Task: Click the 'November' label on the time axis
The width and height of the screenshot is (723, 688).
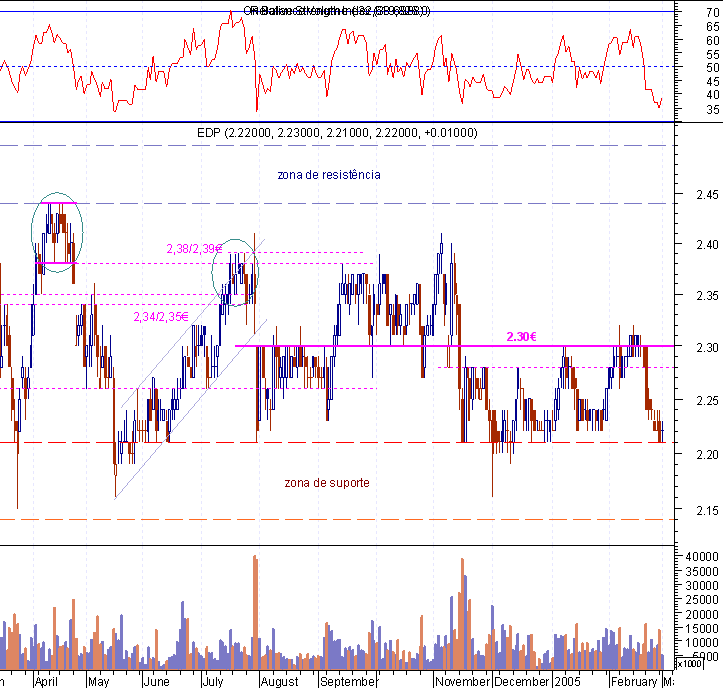Action: point(462,682)
